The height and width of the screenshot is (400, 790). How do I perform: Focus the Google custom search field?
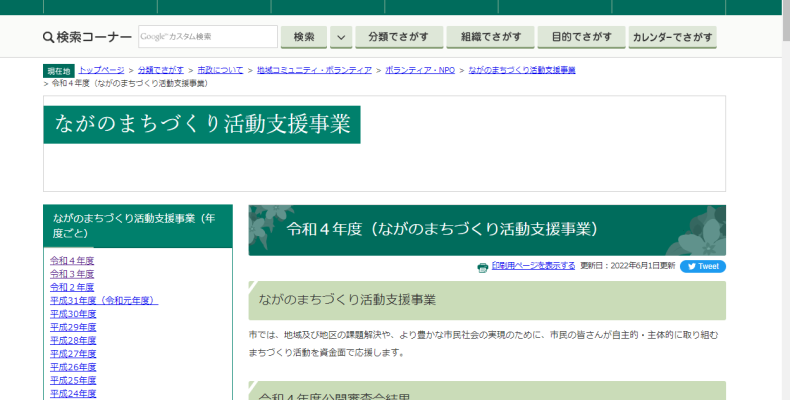(x=207, y=38)
